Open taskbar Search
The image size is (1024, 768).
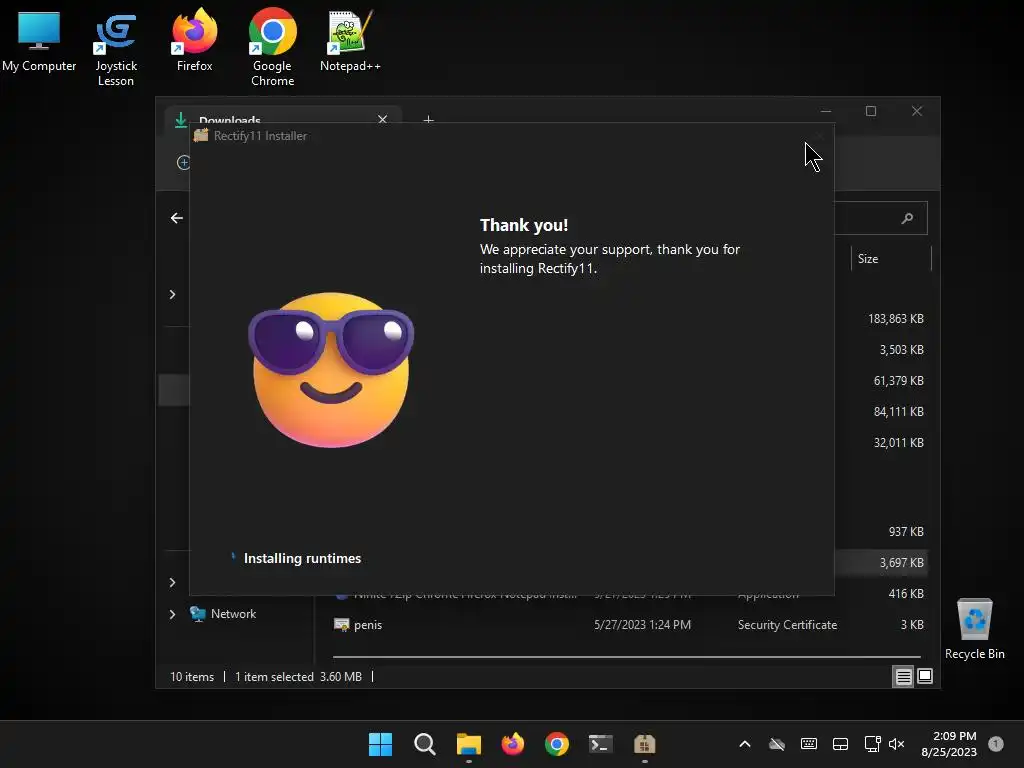point(424,744)
